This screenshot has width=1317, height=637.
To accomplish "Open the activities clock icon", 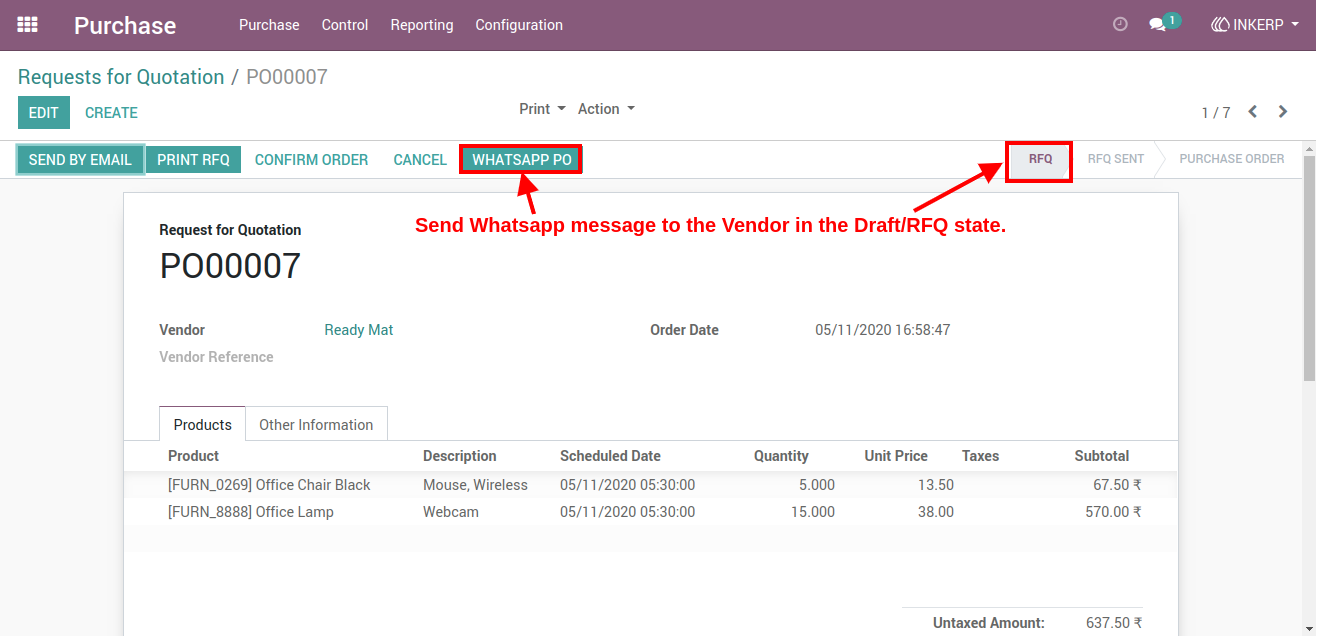I will [1120, 25].
